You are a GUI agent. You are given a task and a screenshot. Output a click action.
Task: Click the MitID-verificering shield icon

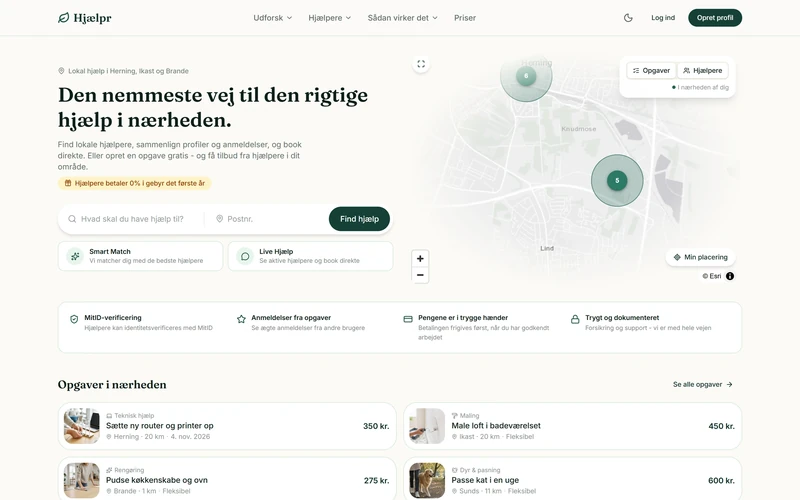(74, 319)
